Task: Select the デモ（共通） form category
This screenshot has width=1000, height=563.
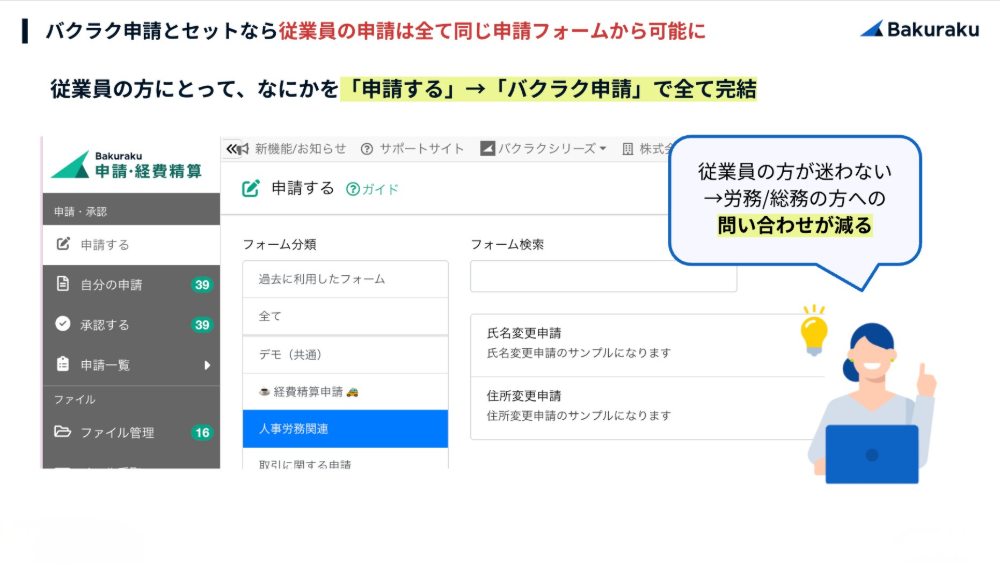Action: [345, 355]
